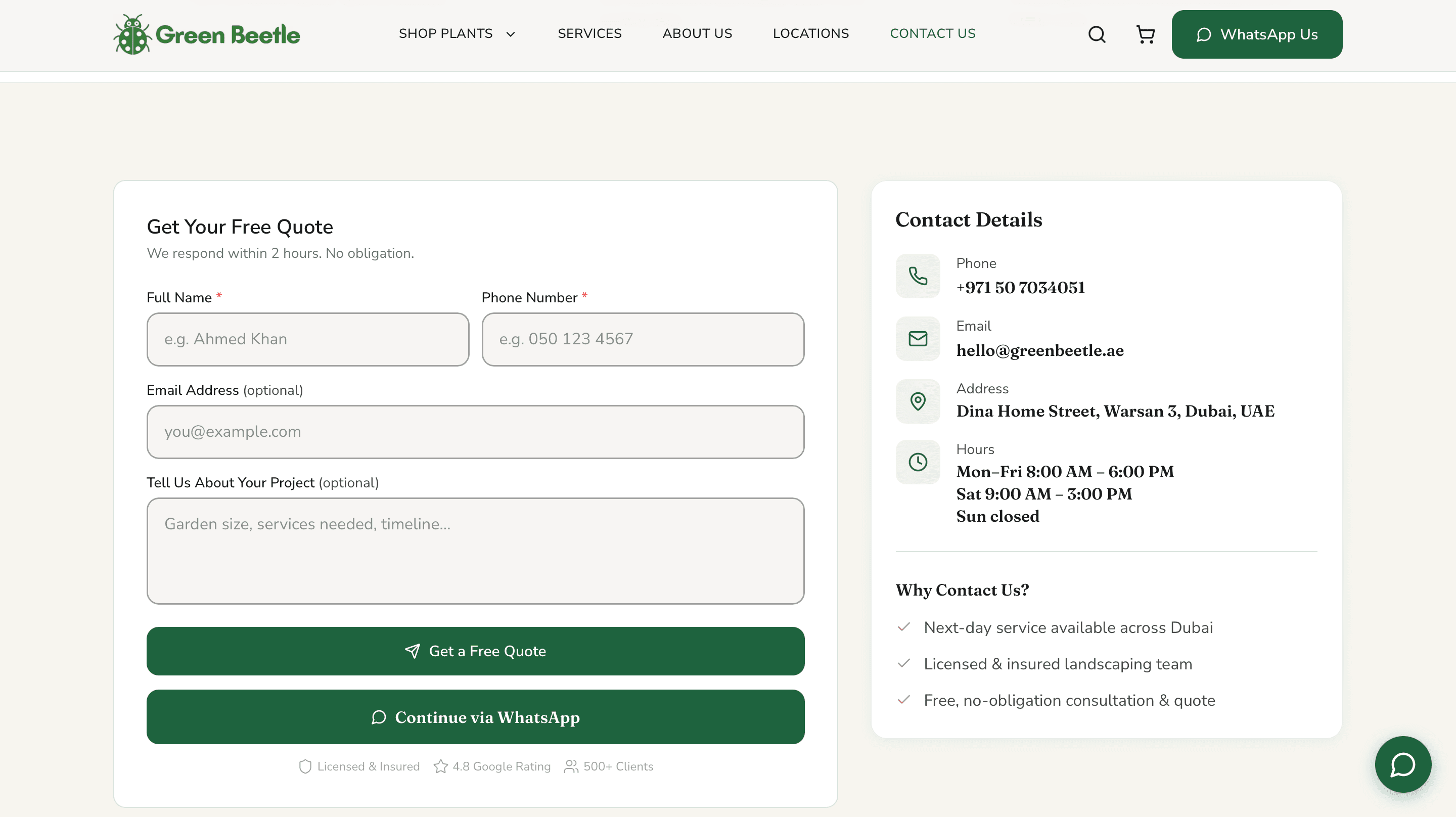Click the '4.8 Google Rating' text

(x=502, y=766)
